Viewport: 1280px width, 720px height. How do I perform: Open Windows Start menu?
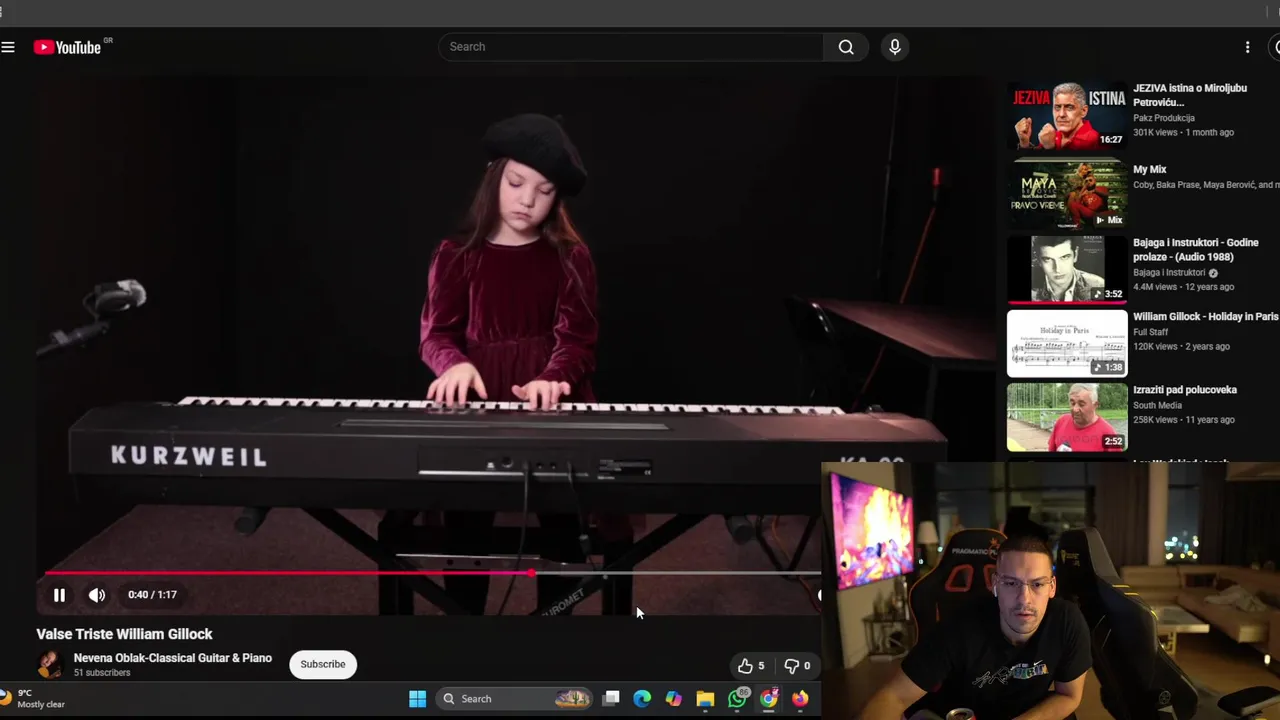coord(418,699)
